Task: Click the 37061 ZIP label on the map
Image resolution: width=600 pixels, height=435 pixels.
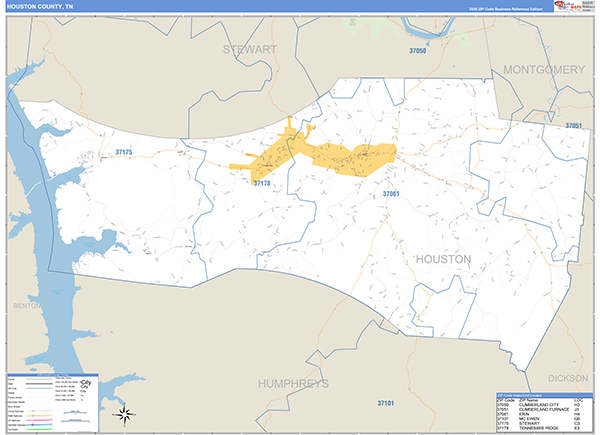Action: [391, 194]
